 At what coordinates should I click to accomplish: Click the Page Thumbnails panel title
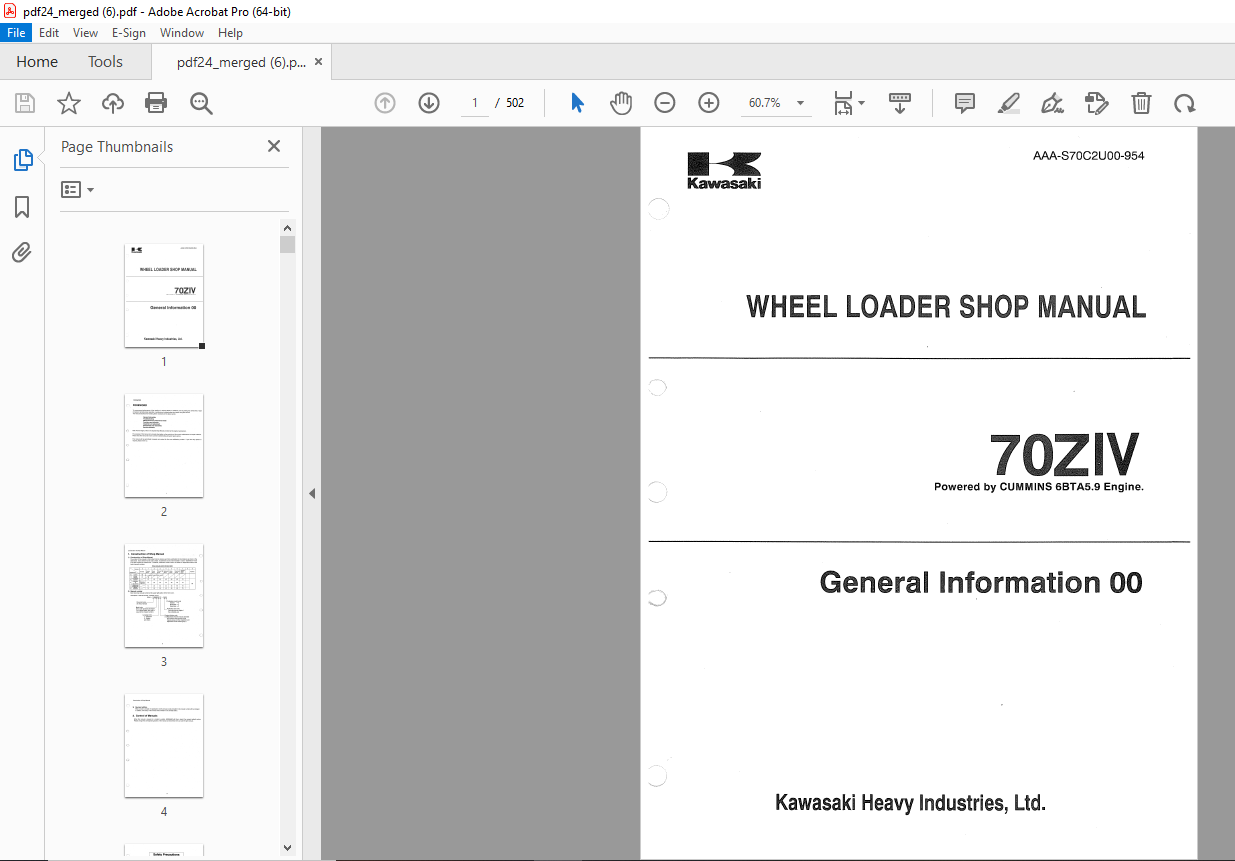(x=117, y=147)
